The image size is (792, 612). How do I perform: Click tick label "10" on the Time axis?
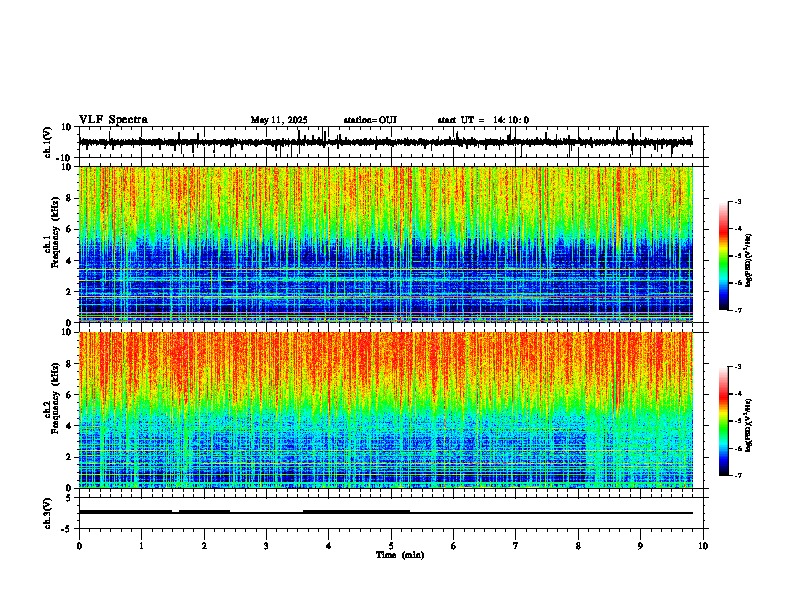click(x=703, y=546)
